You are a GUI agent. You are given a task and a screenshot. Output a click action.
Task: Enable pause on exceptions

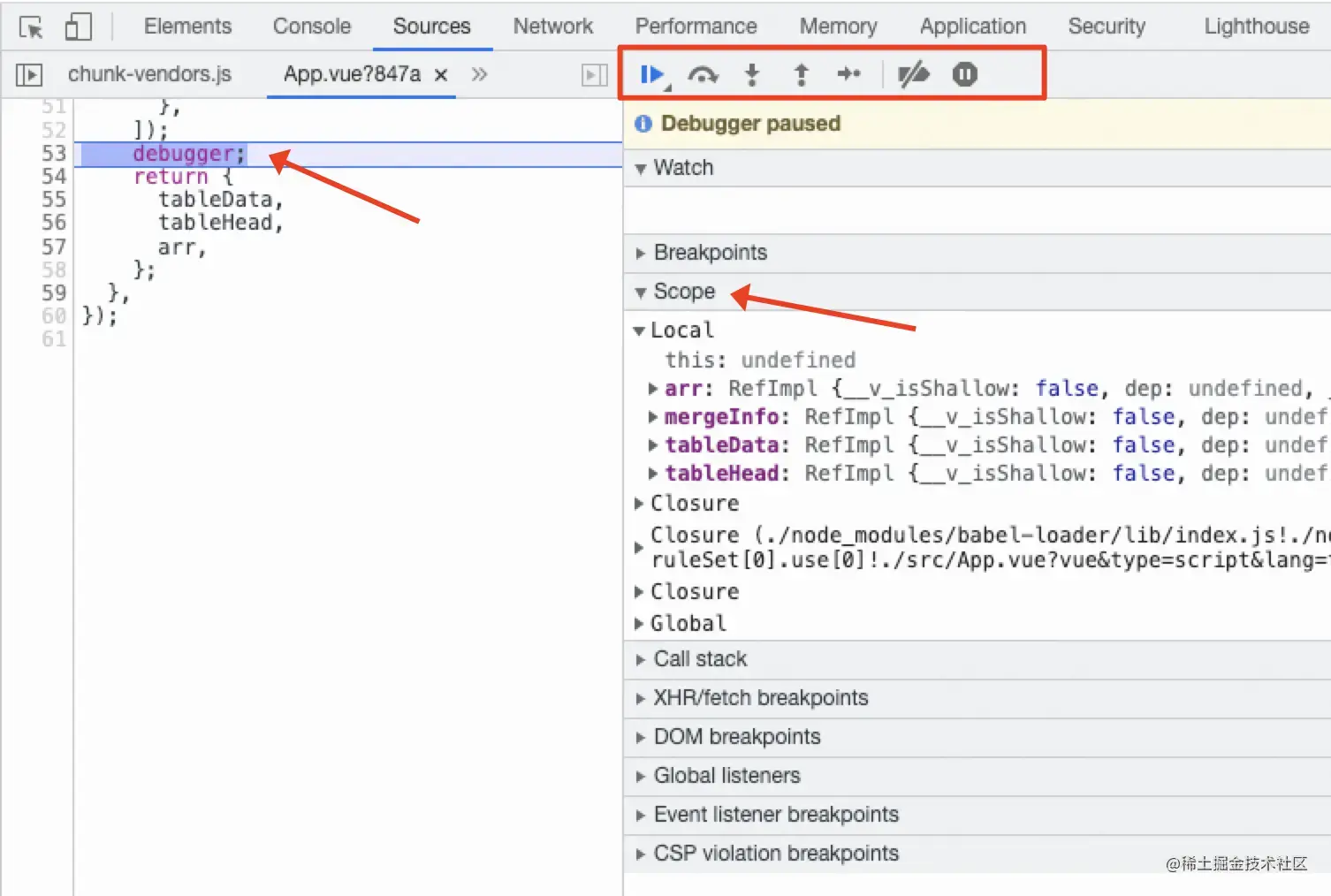(964, 74)
